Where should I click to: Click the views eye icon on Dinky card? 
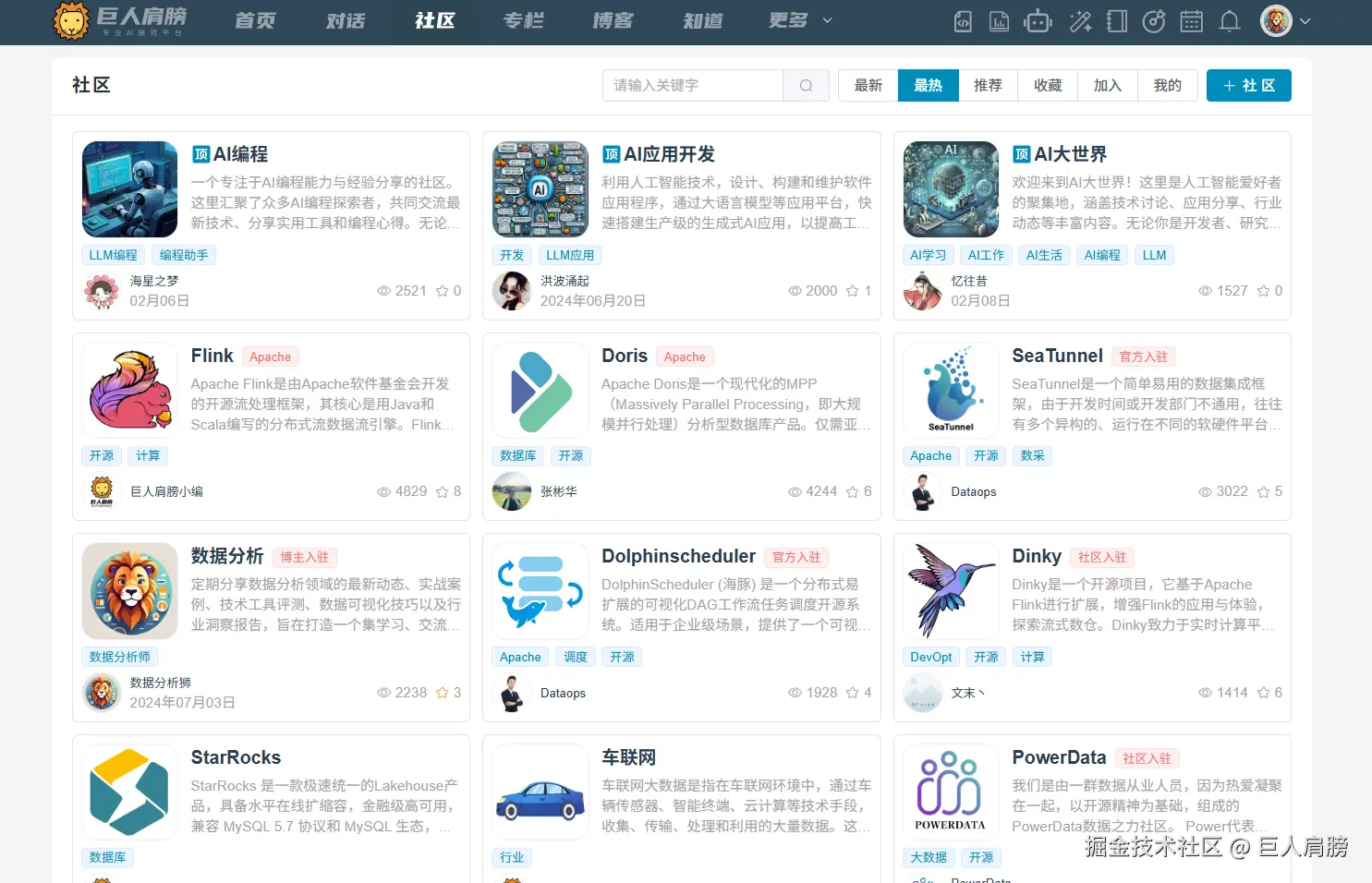tap(1205, 693)
